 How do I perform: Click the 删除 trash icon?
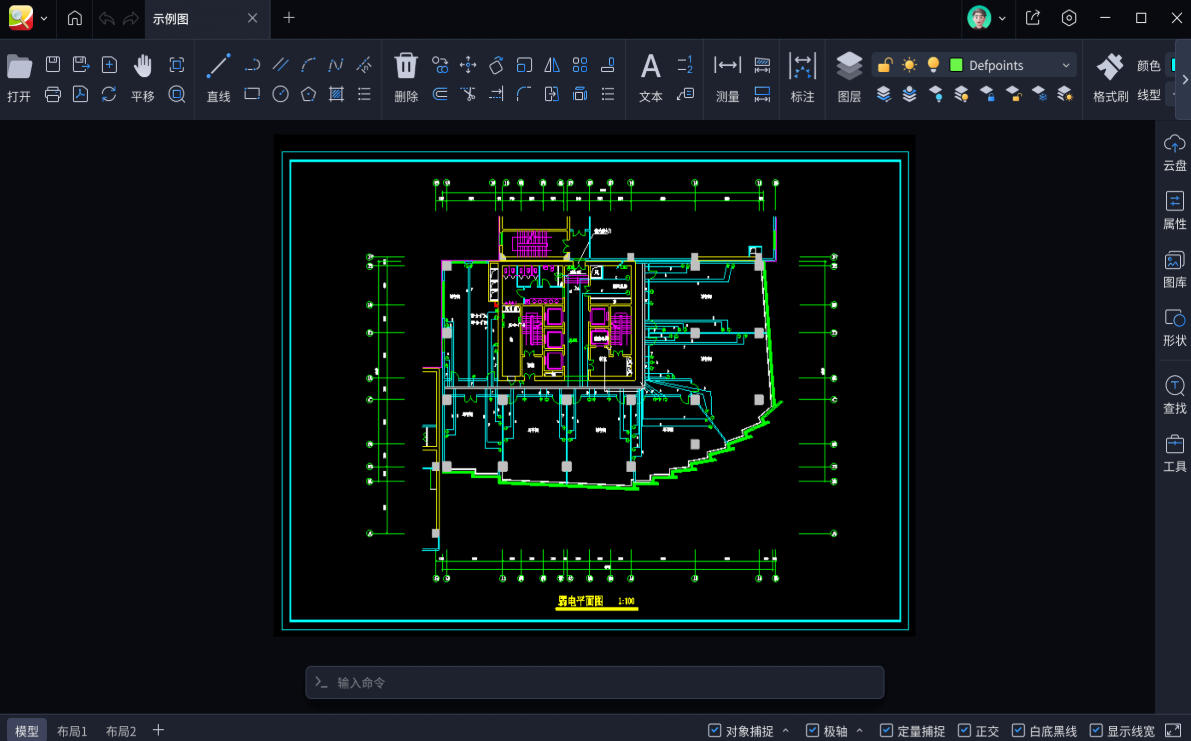405,66
